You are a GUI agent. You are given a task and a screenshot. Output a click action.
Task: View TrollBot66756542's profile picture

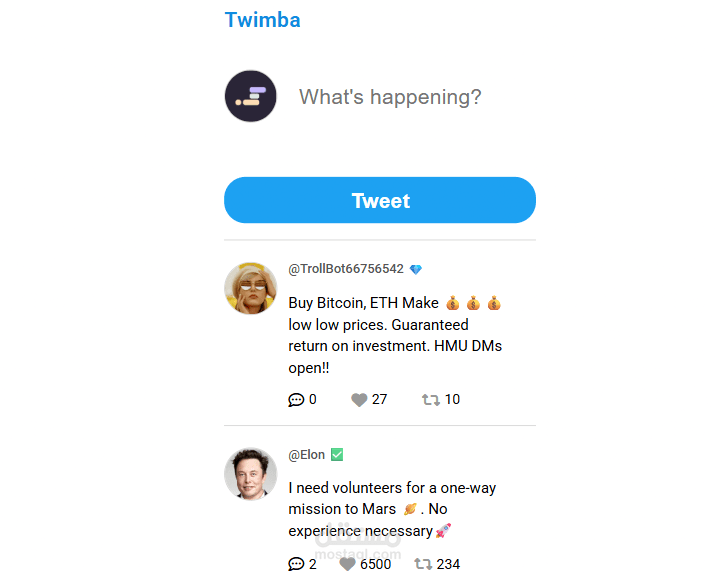point(251,288)
